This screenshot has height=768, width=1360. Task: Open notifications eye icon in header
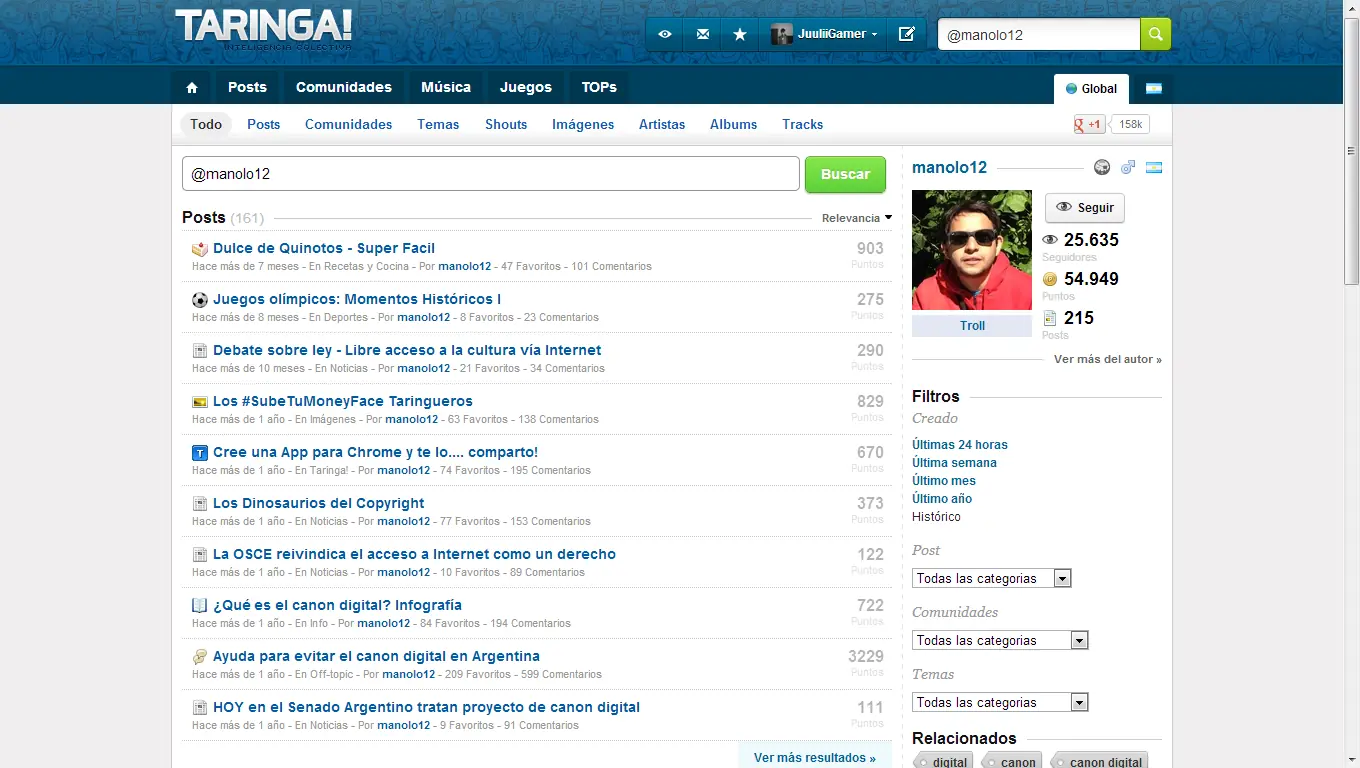pos(665,34)
